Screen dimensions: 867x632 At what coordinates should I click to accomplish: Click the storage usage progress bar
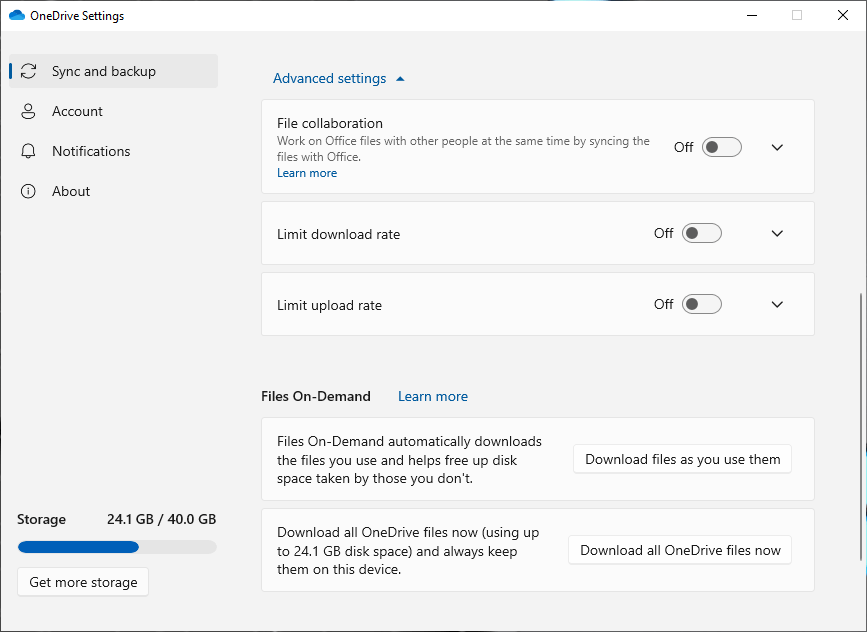[x=116, y=547]
